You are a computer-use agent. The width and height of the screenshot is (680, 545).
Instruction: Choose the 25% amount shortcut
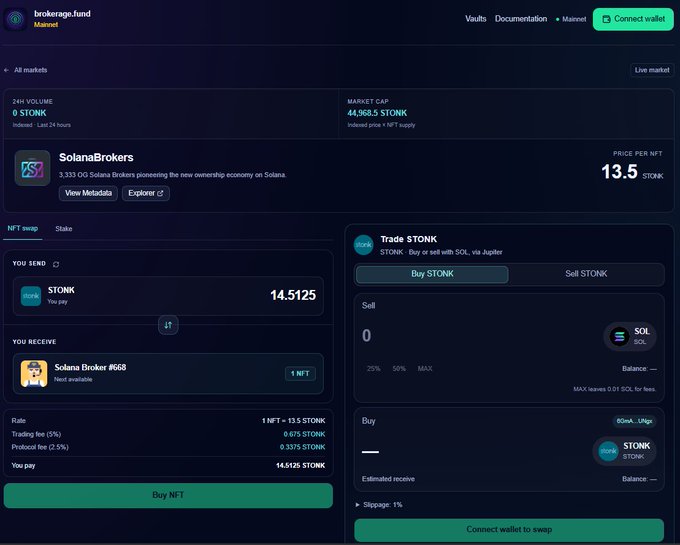pos(373,369)
